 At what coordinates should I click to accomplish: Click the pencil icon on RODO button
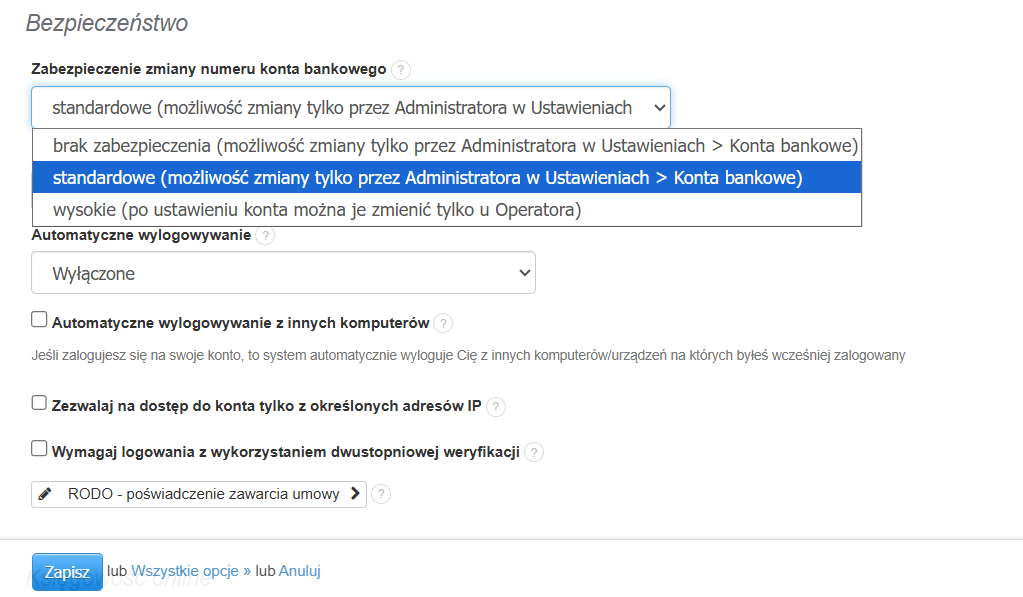pos(45,494)
